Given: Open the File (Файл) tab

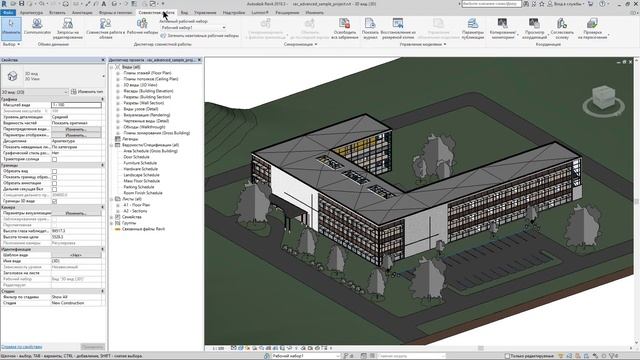Looking at the screenshot, I should [8, 13].
